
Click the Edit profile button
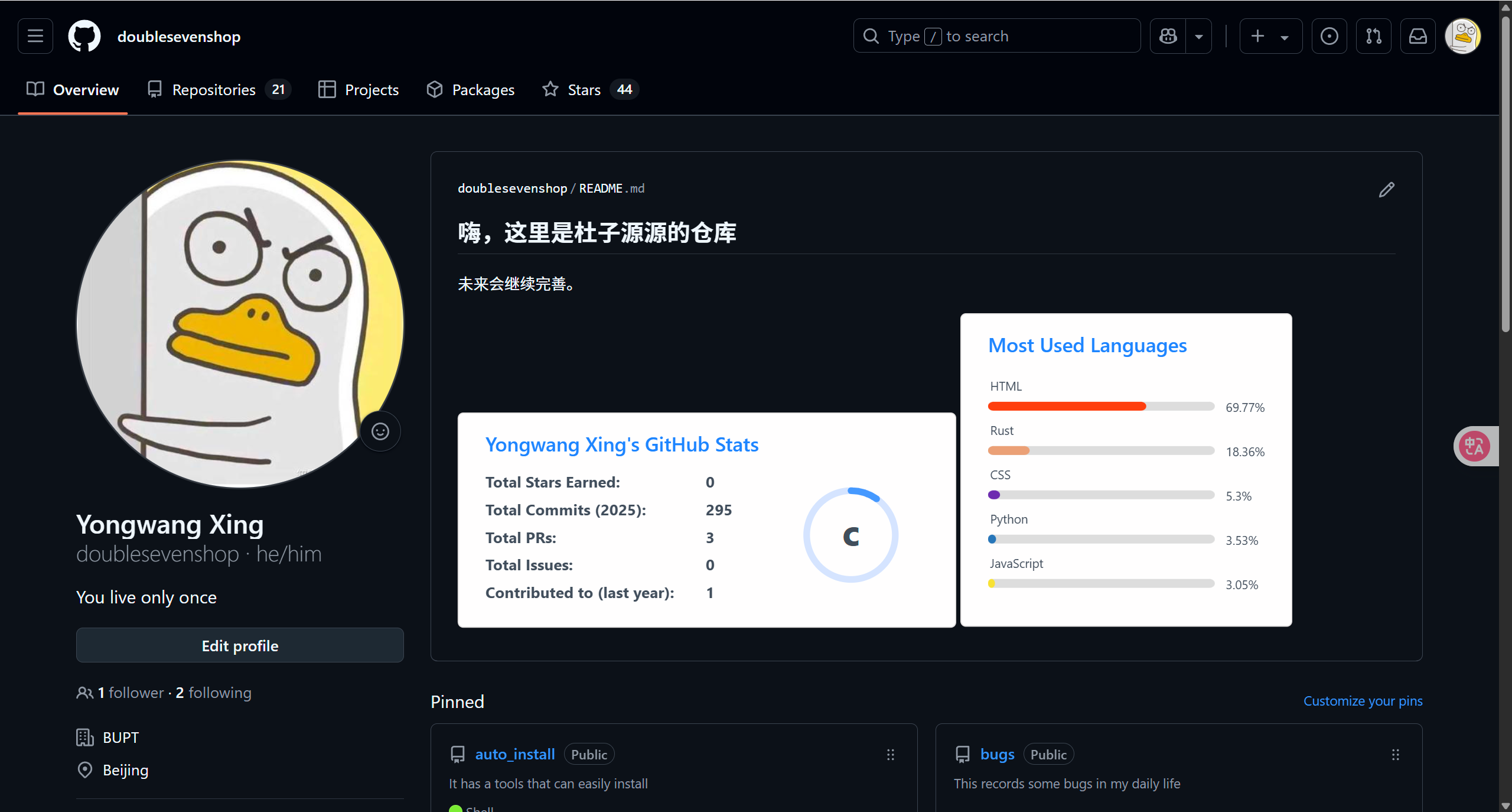click(x=240, y=645)
